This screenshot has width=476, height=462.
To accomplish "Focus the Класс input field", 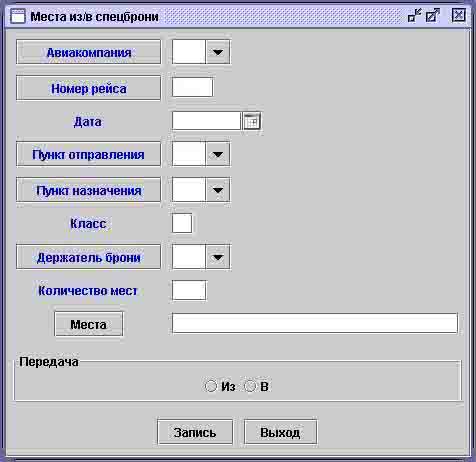I will click(x=182, y=223).
